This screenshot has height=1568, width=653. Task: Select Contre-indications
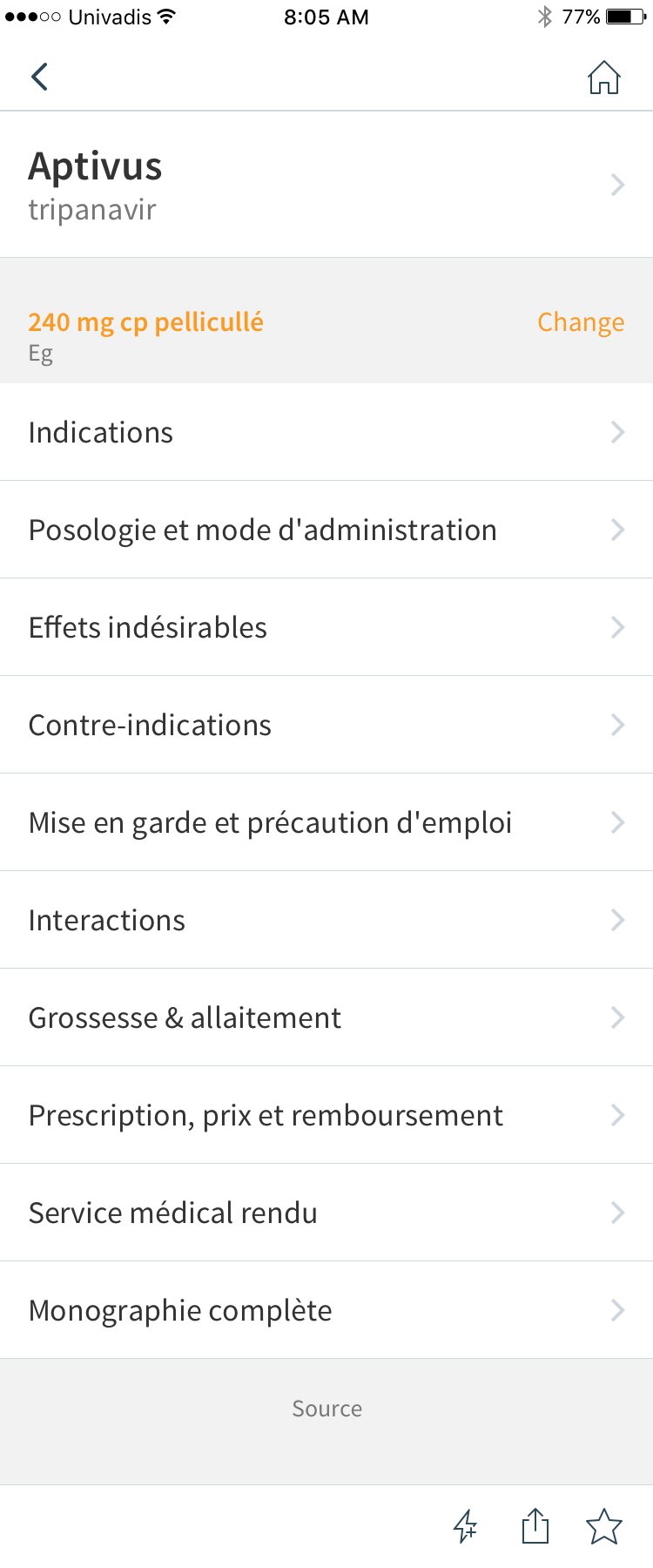pyautogui.click(x=326, y=725)
